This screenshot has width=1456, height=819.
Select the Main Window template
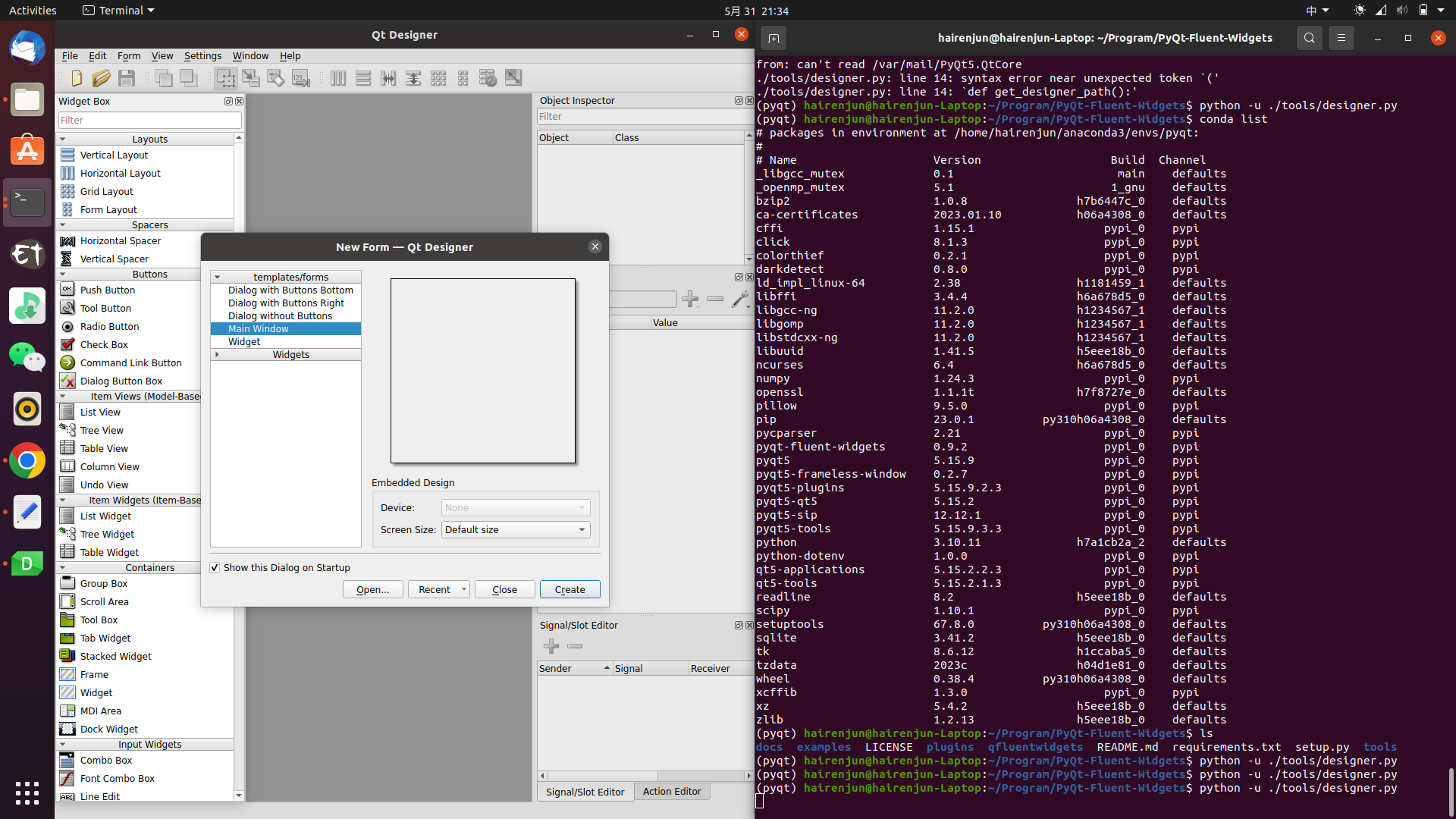258,328
